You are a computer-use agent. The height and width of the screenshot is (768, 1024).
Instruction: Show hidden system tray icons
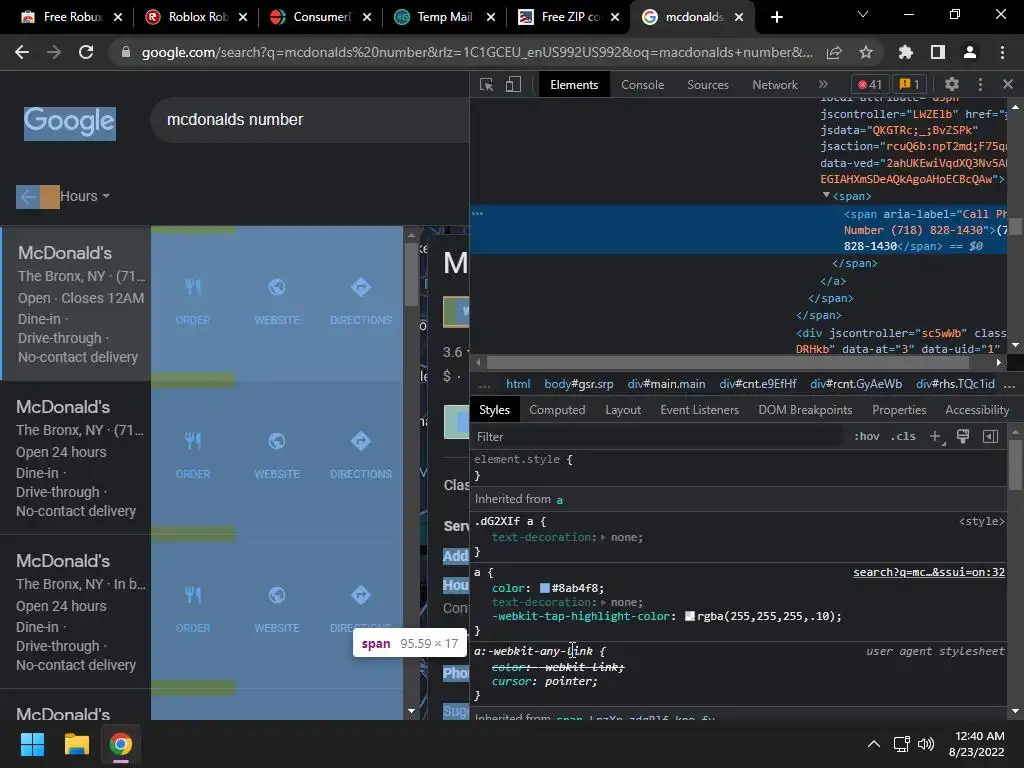point(873,744)
